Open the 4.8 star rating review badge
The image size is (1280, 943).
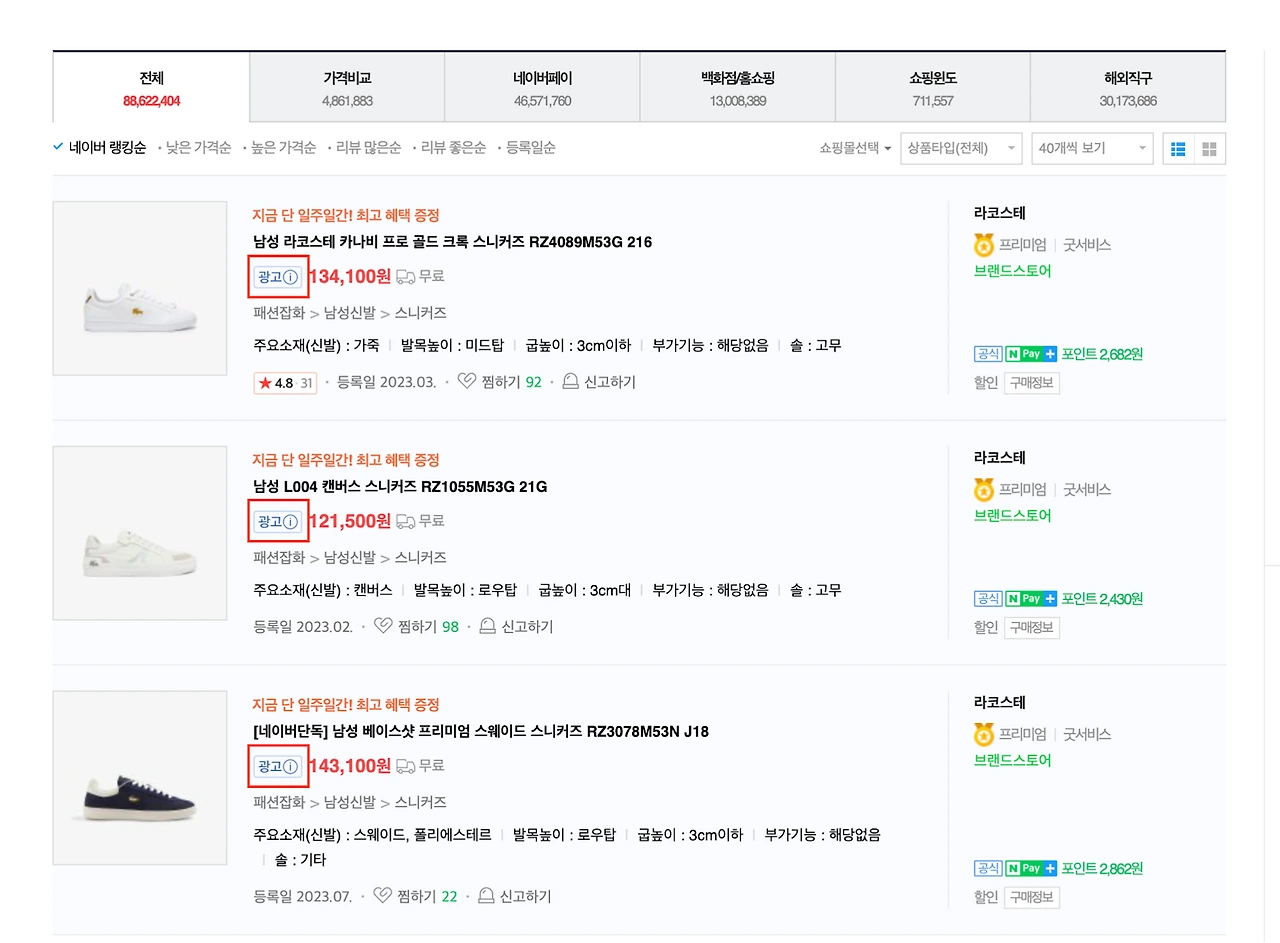(285, 383)
